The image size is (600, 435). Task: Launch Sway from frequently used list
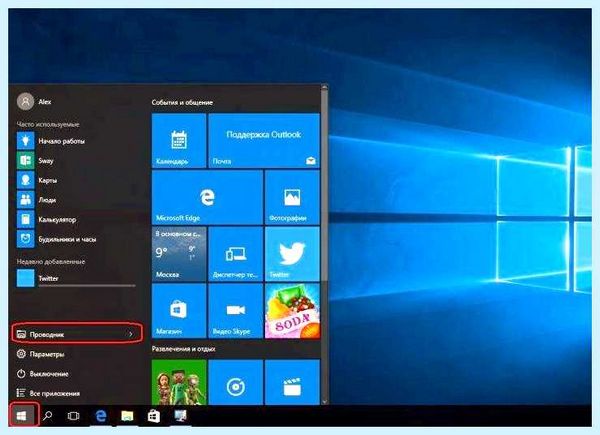[76, 160]
